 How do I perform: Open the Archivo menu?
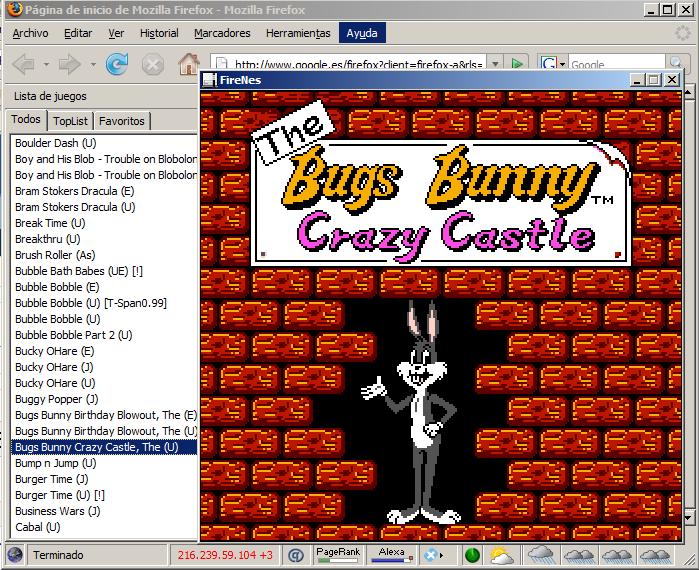tap(30, 33)
